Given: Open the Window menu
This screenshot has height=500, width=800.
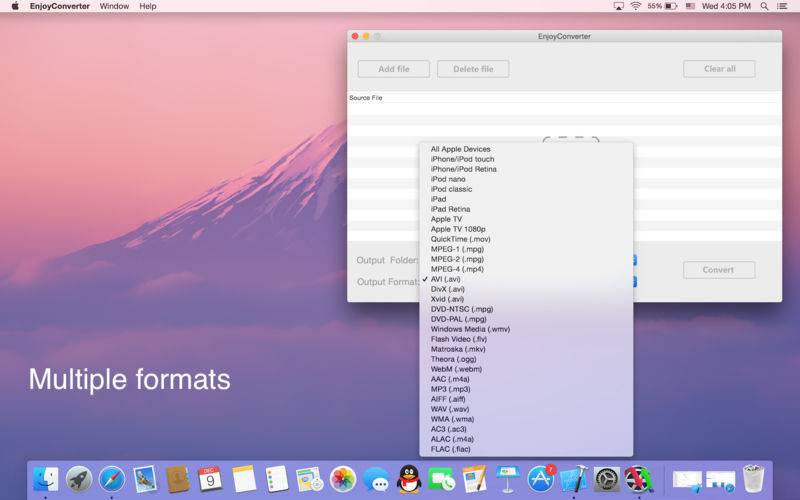Looking at the screenshot, I should coord(114,6).
